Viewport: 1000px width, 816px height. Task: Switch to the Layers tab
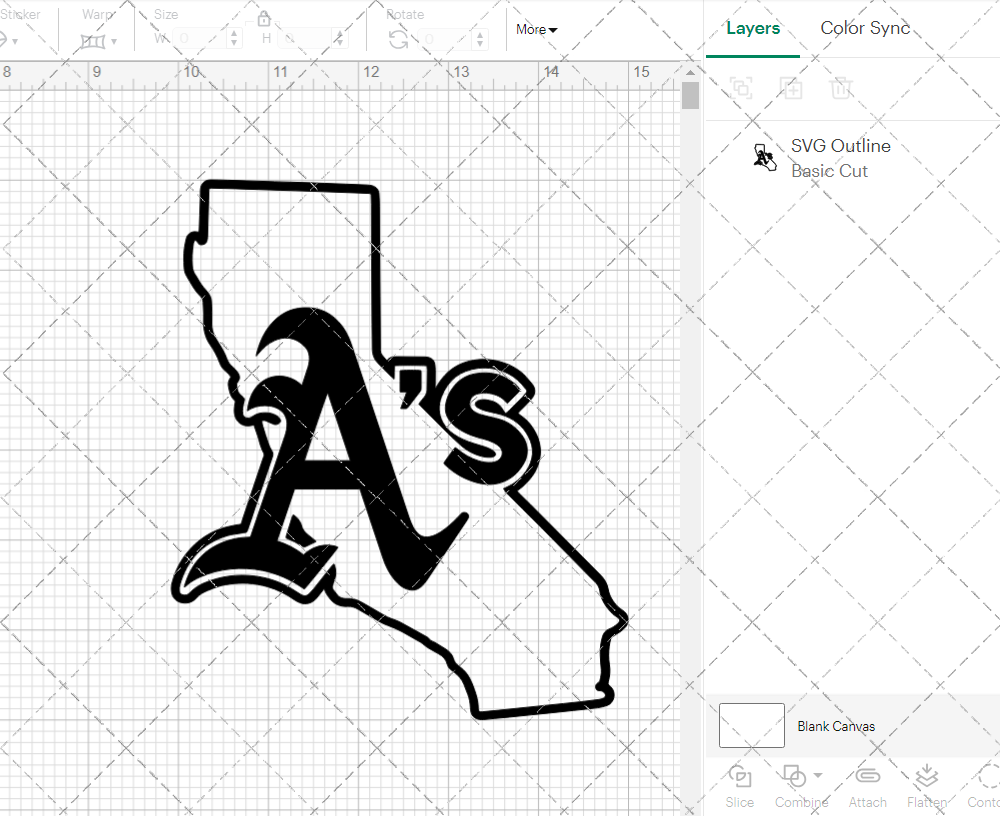(753, 29)
